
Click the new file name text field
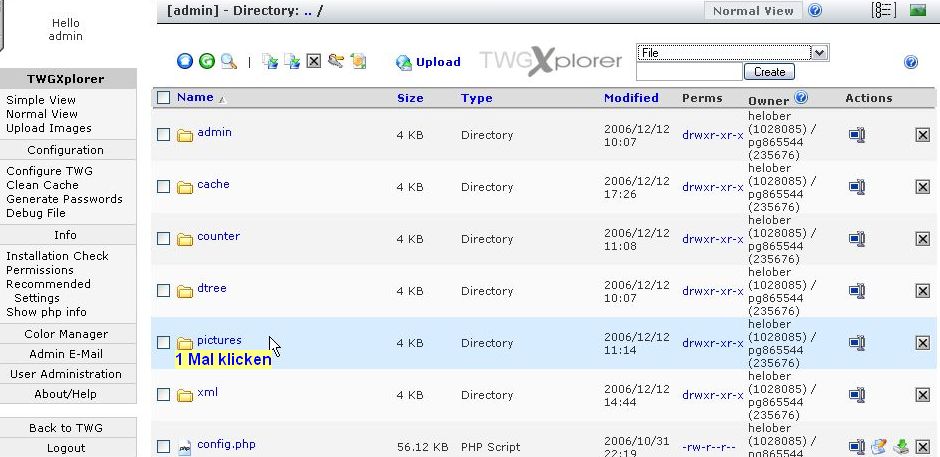coord(689,72)
